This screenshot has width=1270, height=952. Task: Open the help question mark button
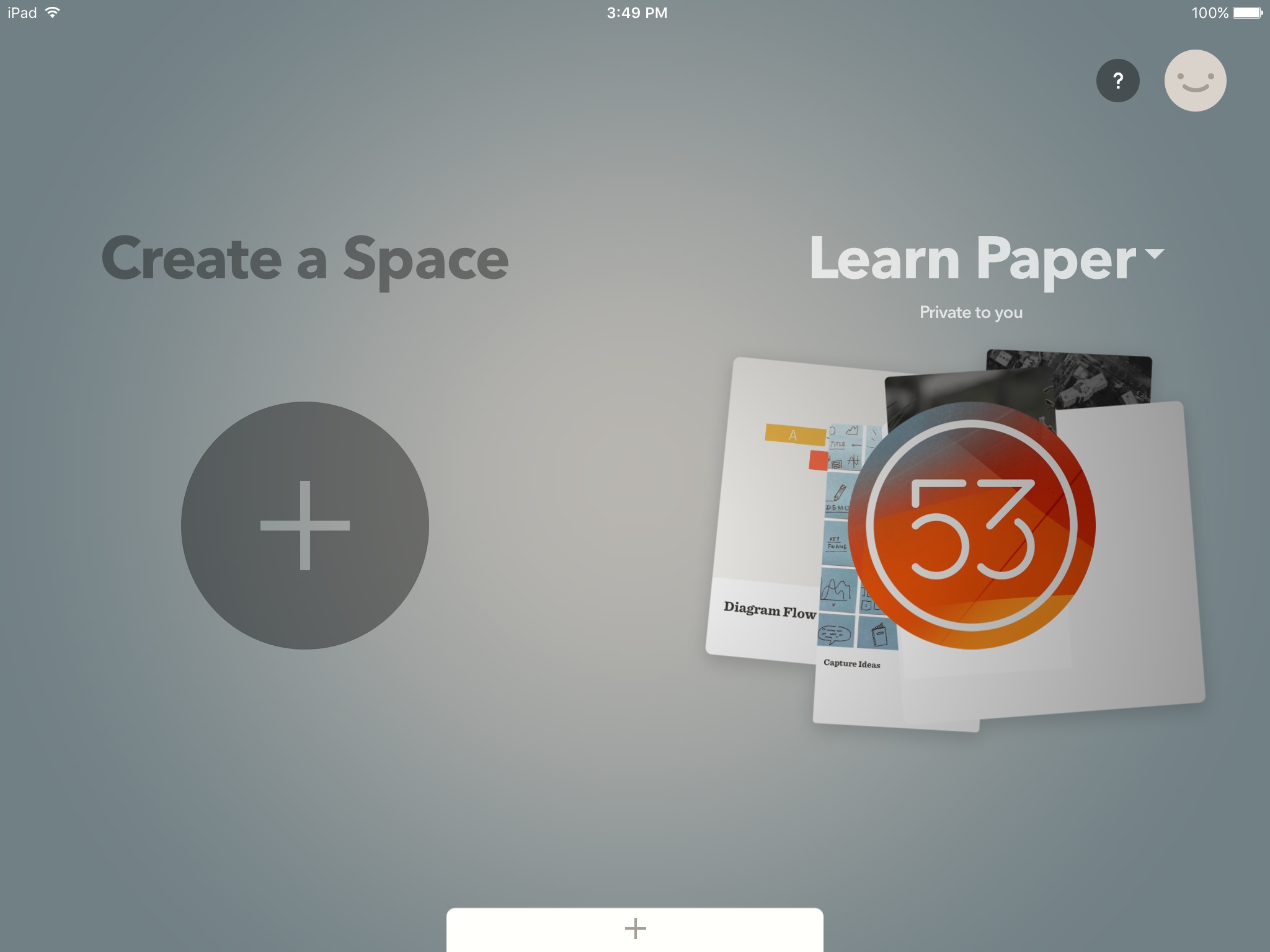click(x=1117, y=81)
